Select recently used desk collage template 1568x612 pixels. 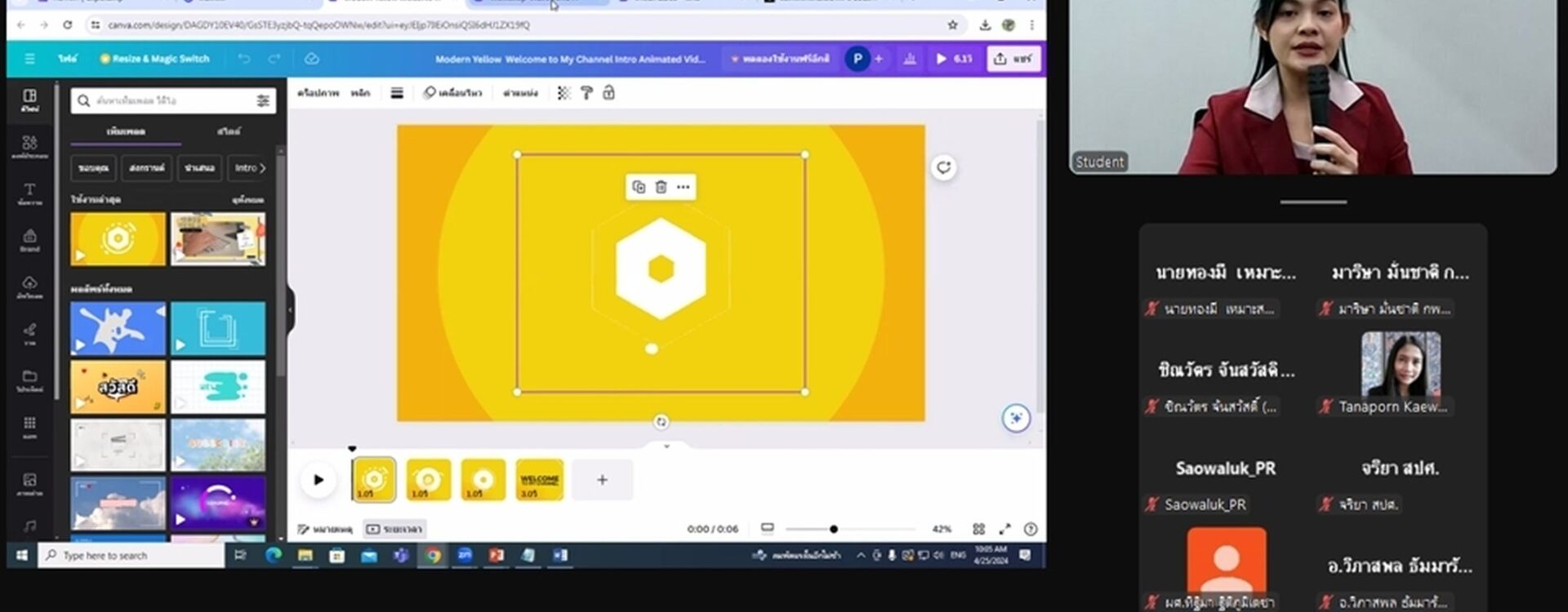(x=218, y=239)
